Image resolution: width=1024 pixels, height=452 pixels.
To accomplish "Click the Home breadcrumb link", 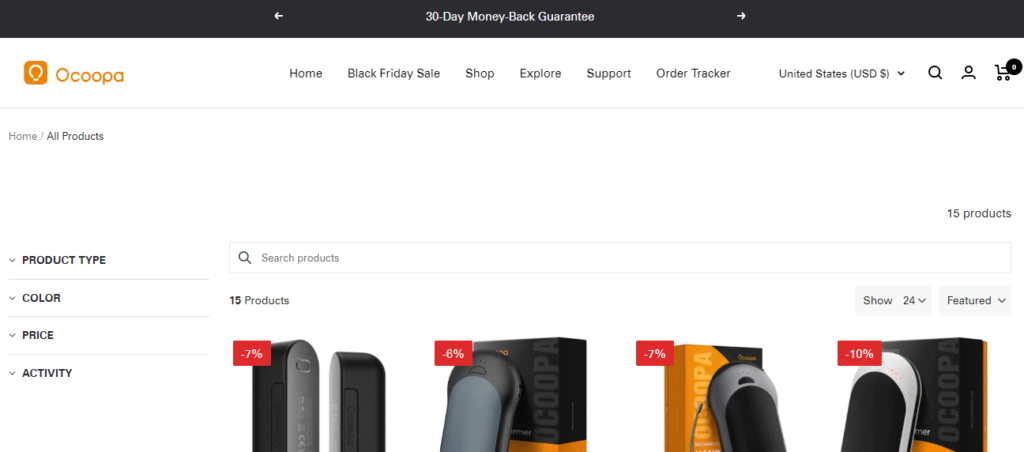I will (x=23, y=137).
